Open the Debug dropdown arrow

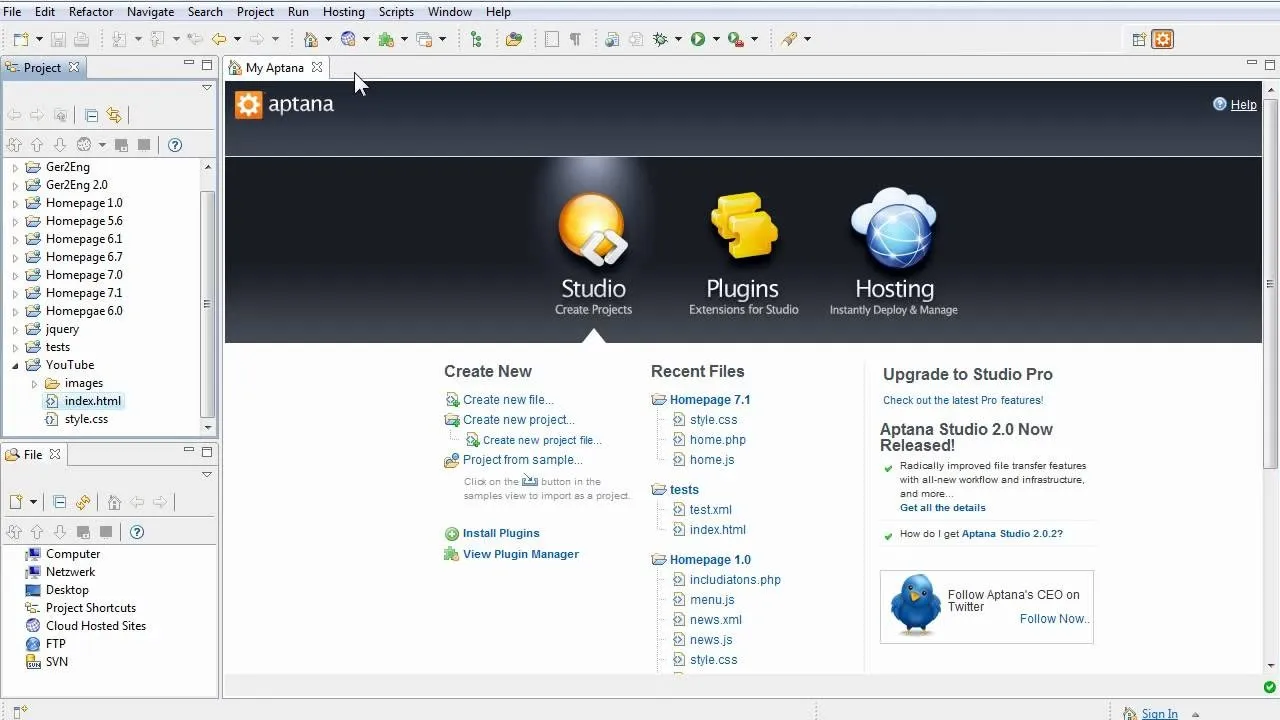pos(678,39)
